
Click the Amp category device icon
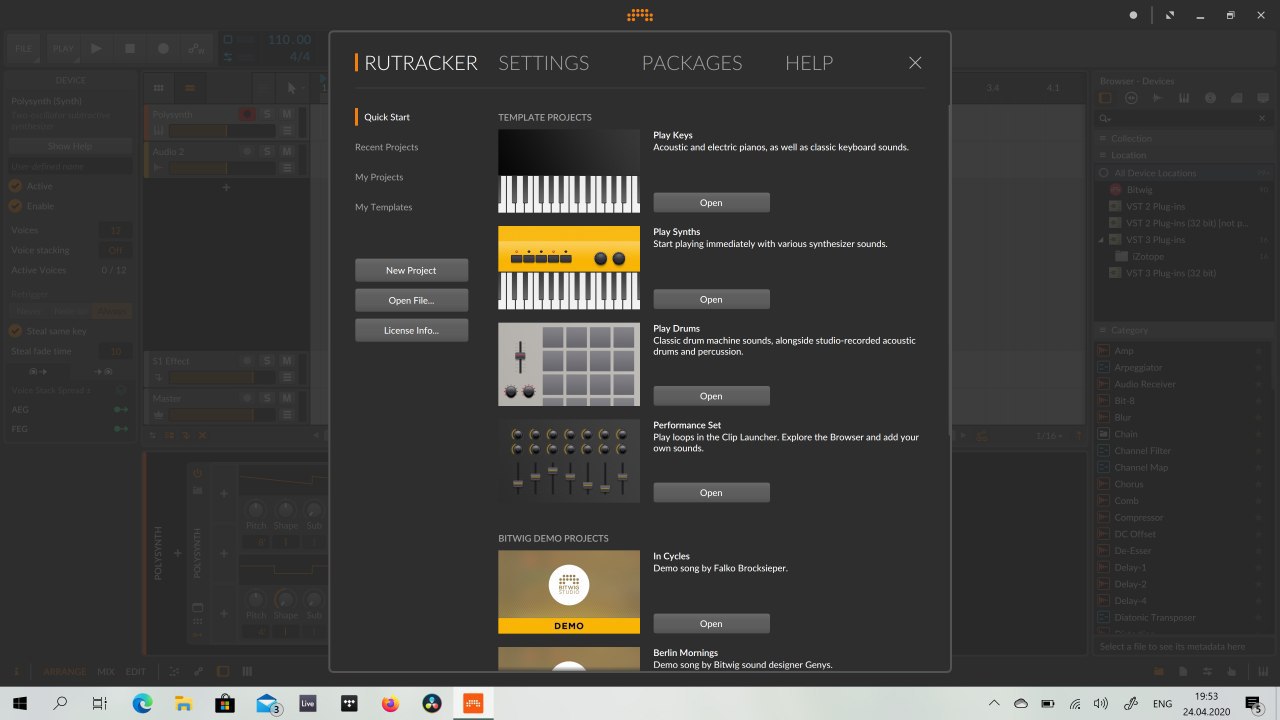pyautogui.click(x=1103, y=351)
